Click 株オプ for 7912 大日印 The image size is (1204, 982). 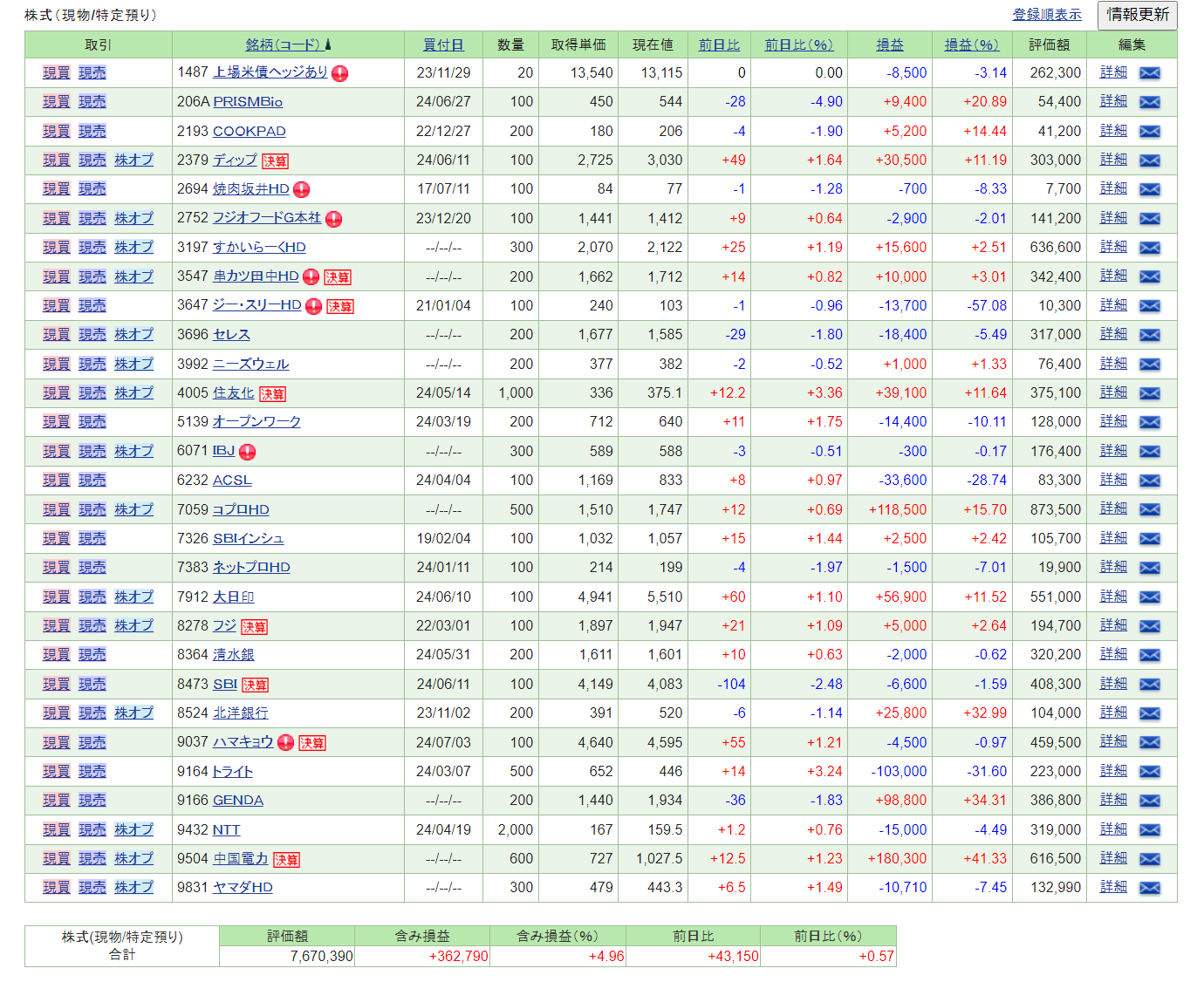(133, 597)
